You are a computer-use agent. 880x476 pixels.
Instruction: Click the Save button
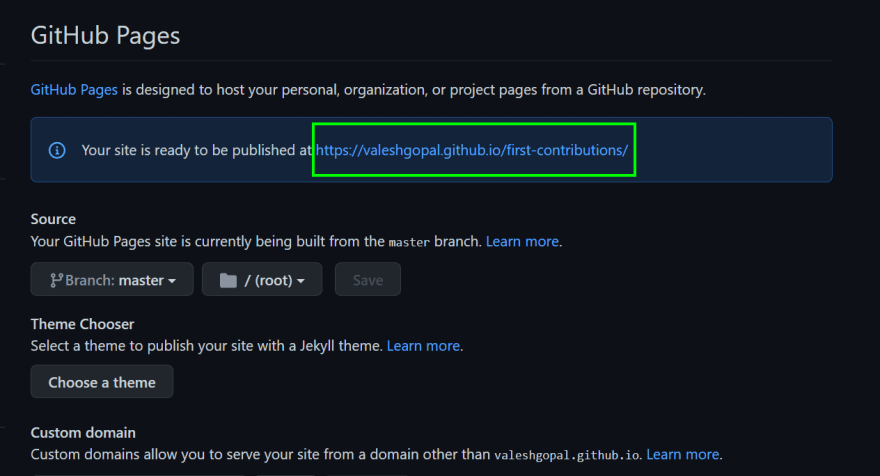pyautogui.click(x=368, y=280)
